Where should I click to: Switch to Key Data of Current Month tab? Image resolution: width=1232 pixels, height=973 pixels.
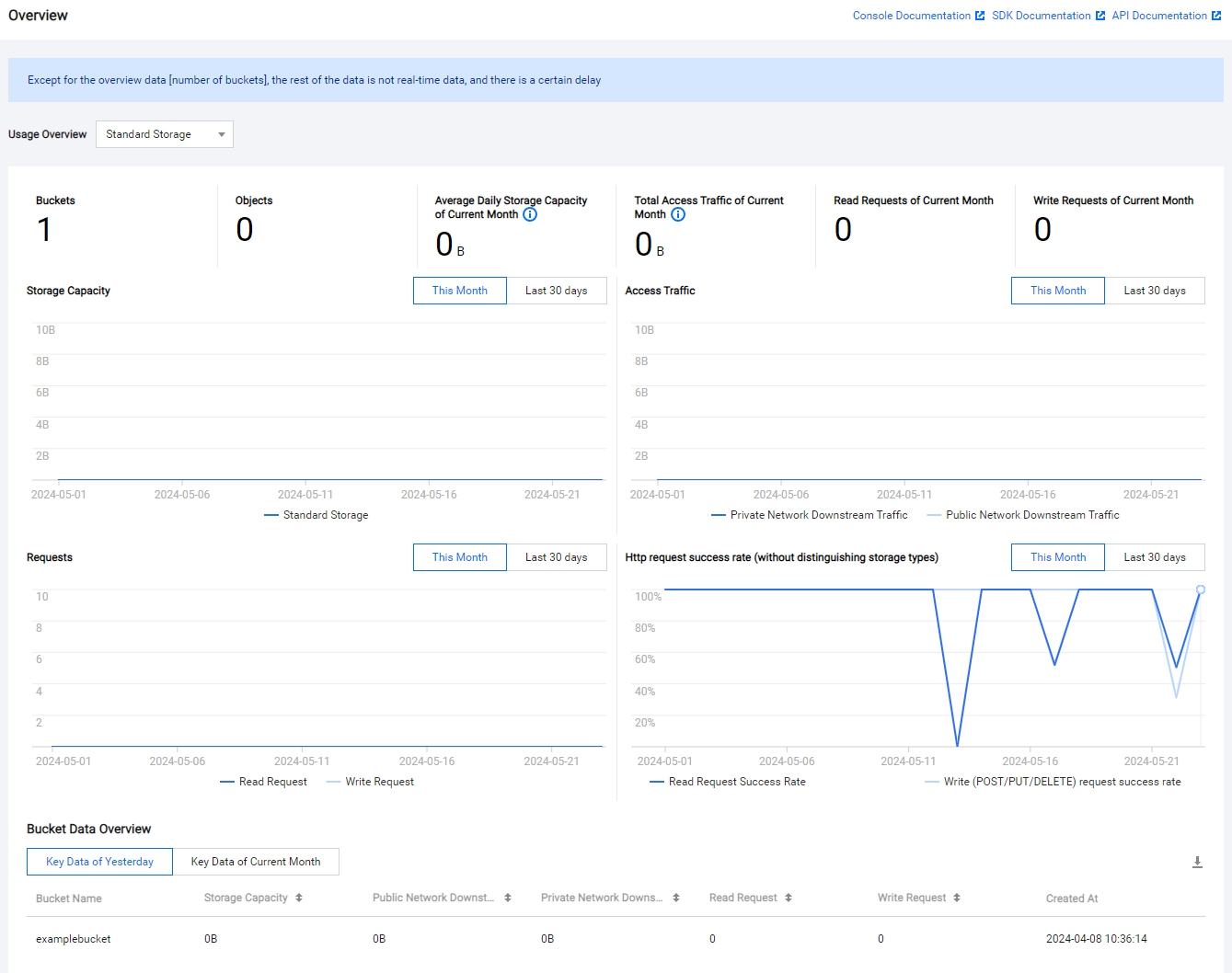[x=256, y=862]
